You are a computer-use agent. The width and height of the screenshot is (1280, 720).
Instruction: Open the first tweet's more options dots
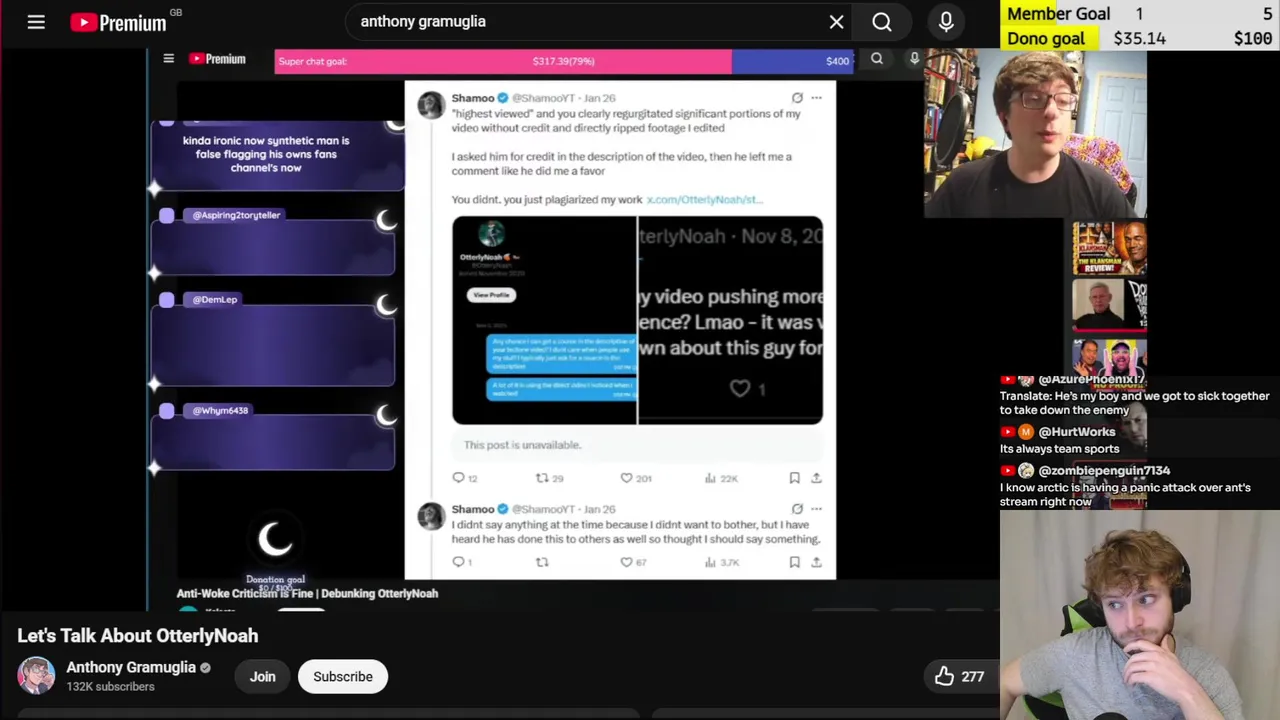(816, 98)
